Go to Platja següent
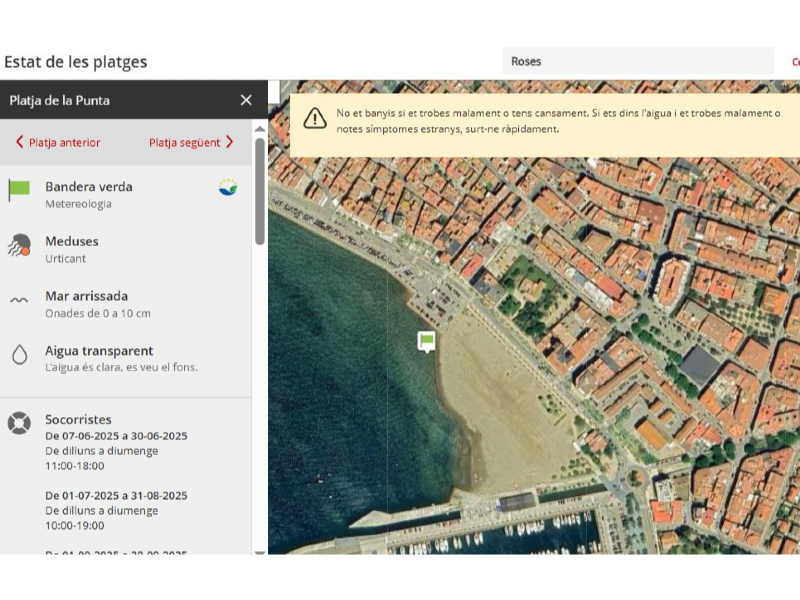The width and height of the screenshot is (800, 600). 185,142
